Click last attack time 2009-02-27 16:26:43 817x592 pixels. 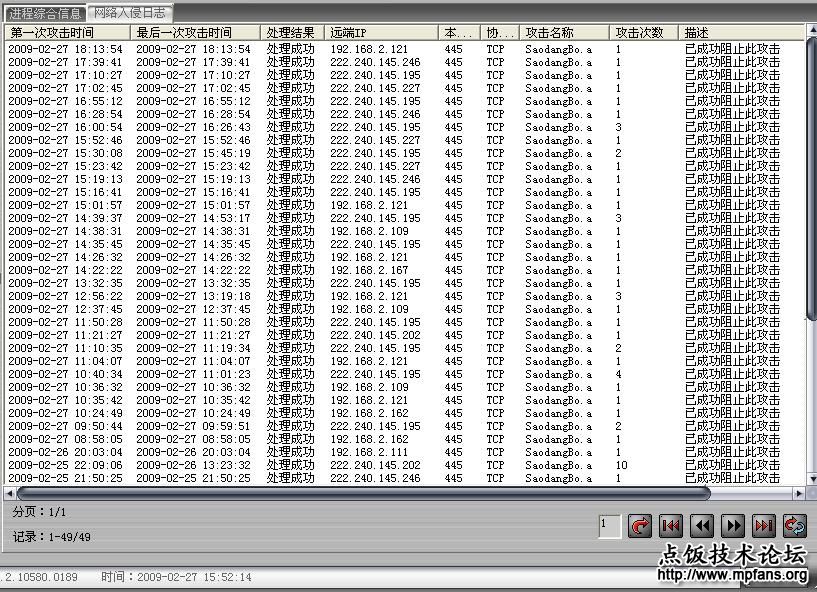(x=193, y=127)
